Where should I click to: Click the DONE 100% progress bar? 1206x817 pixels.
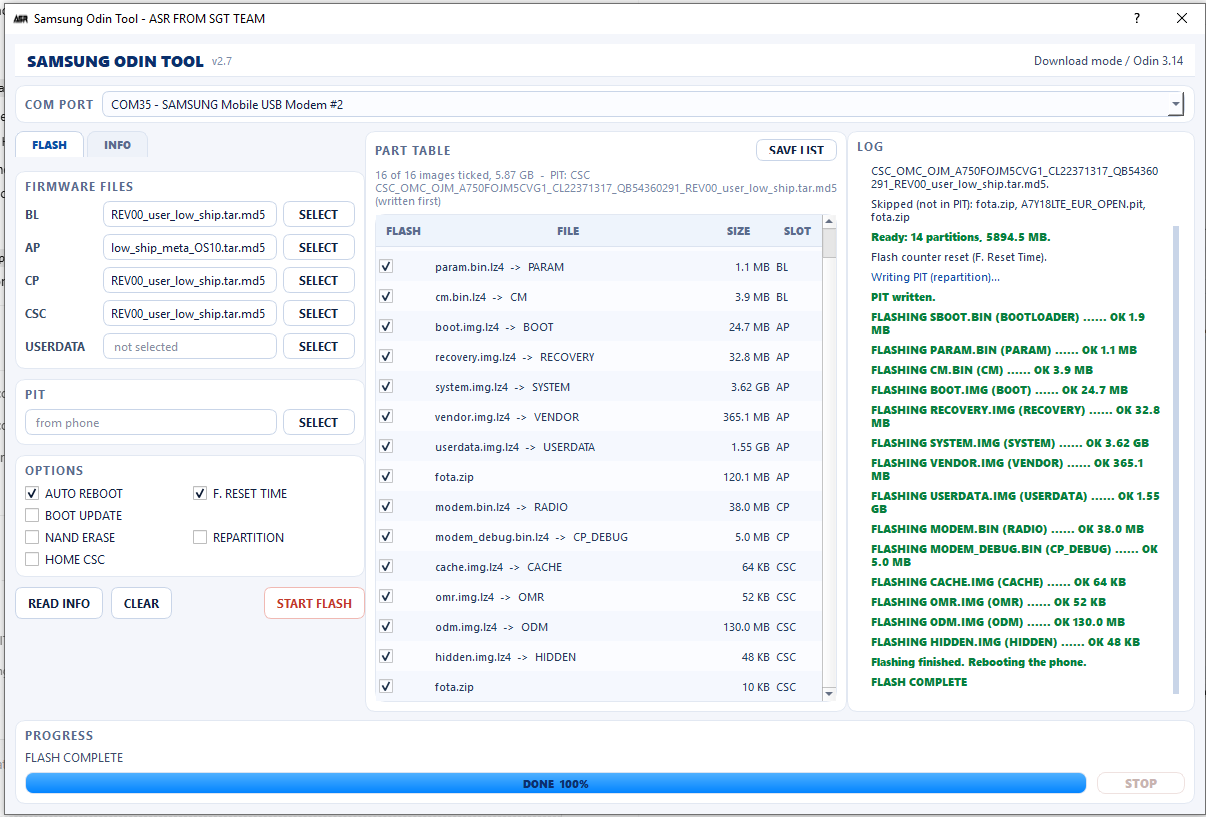[555, 783]
